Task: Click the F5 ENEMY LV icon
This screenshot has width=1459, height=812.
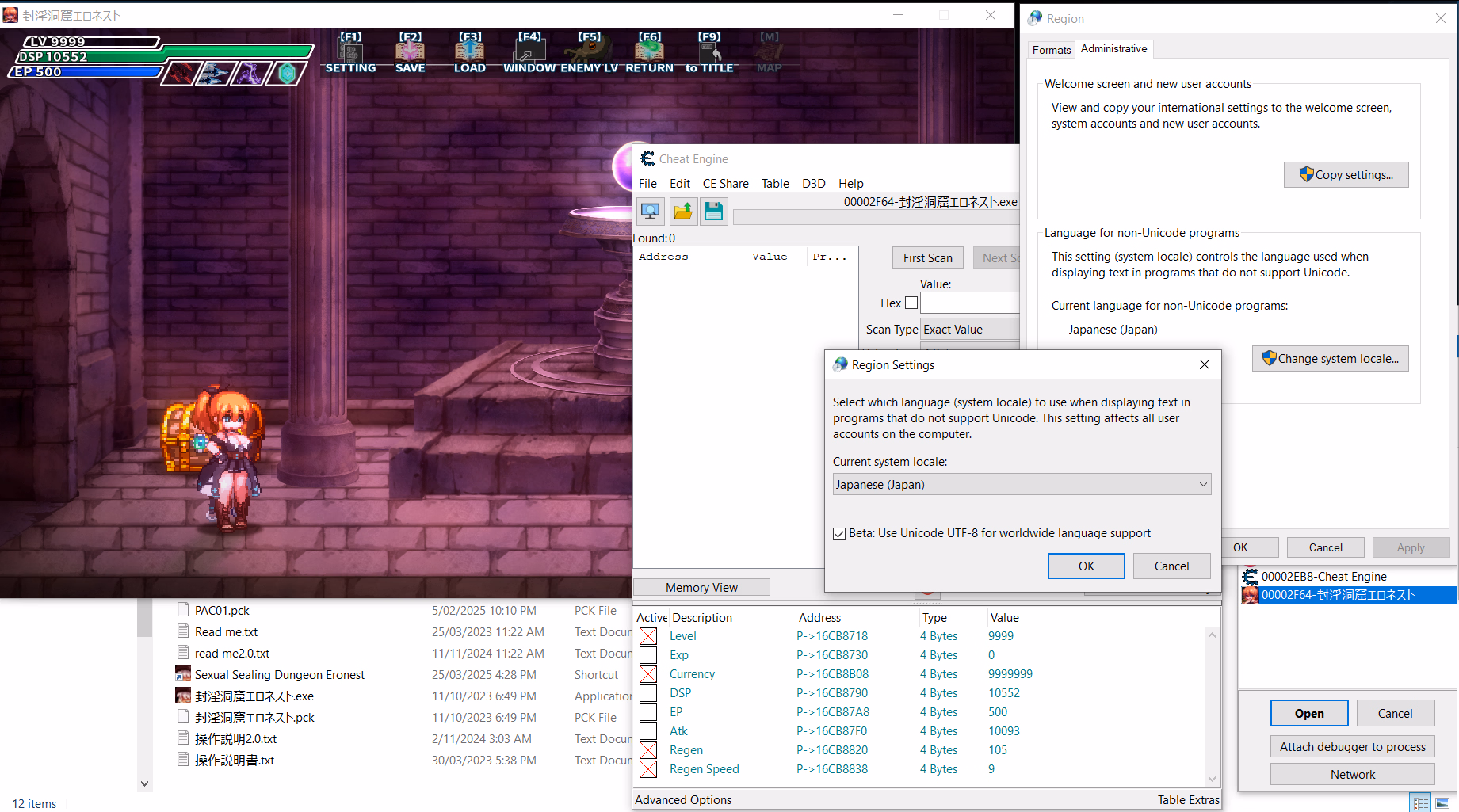Action: coord(589,52)
